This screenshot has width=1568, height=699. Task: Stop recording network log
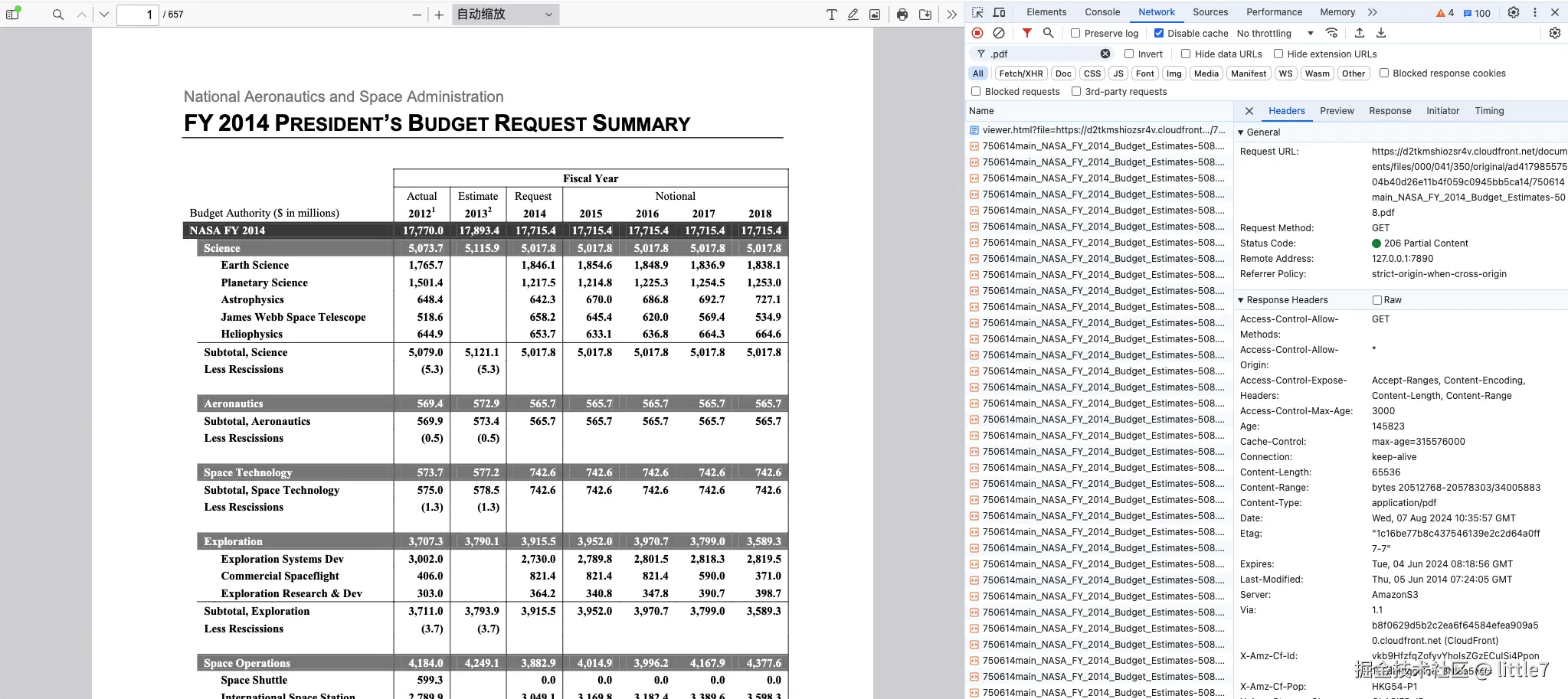(x=977, y=33)
